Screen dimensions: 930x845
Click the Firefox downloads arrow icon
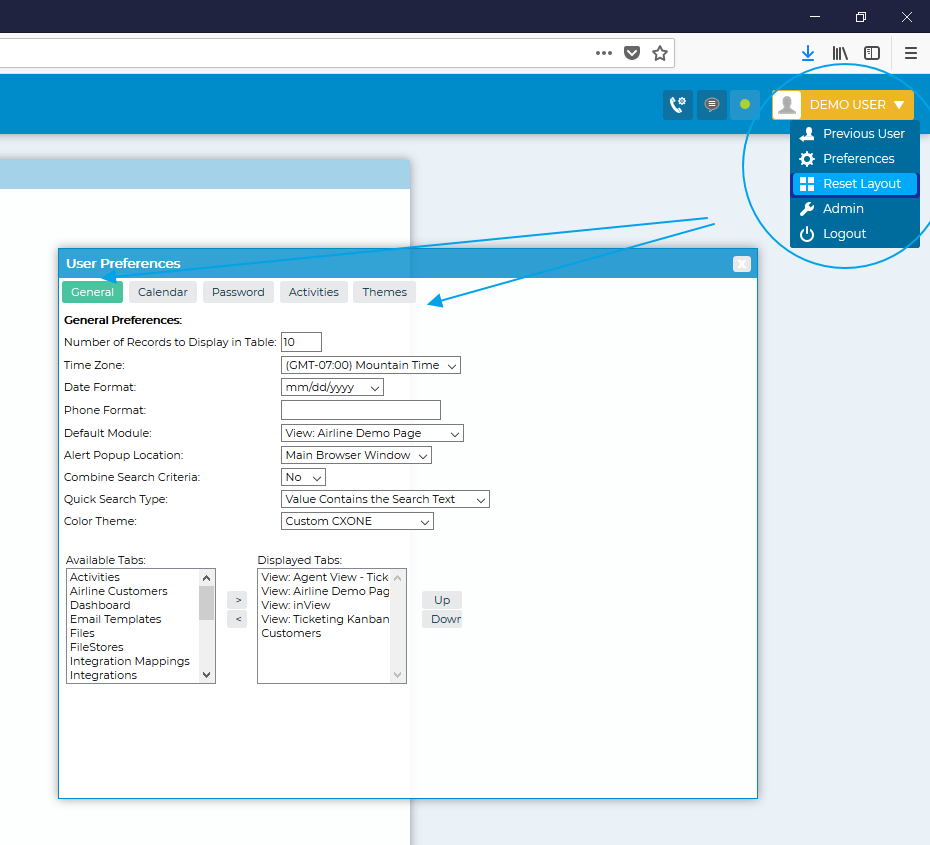[x=808, y=53]
